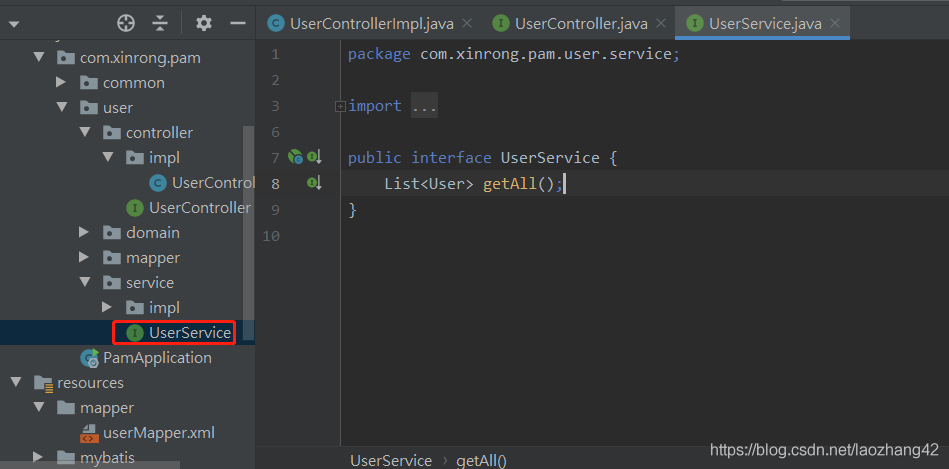The width and height of the screenshot is (949, 469).
Task: Collapse the controller package folder
Action: 85,132
